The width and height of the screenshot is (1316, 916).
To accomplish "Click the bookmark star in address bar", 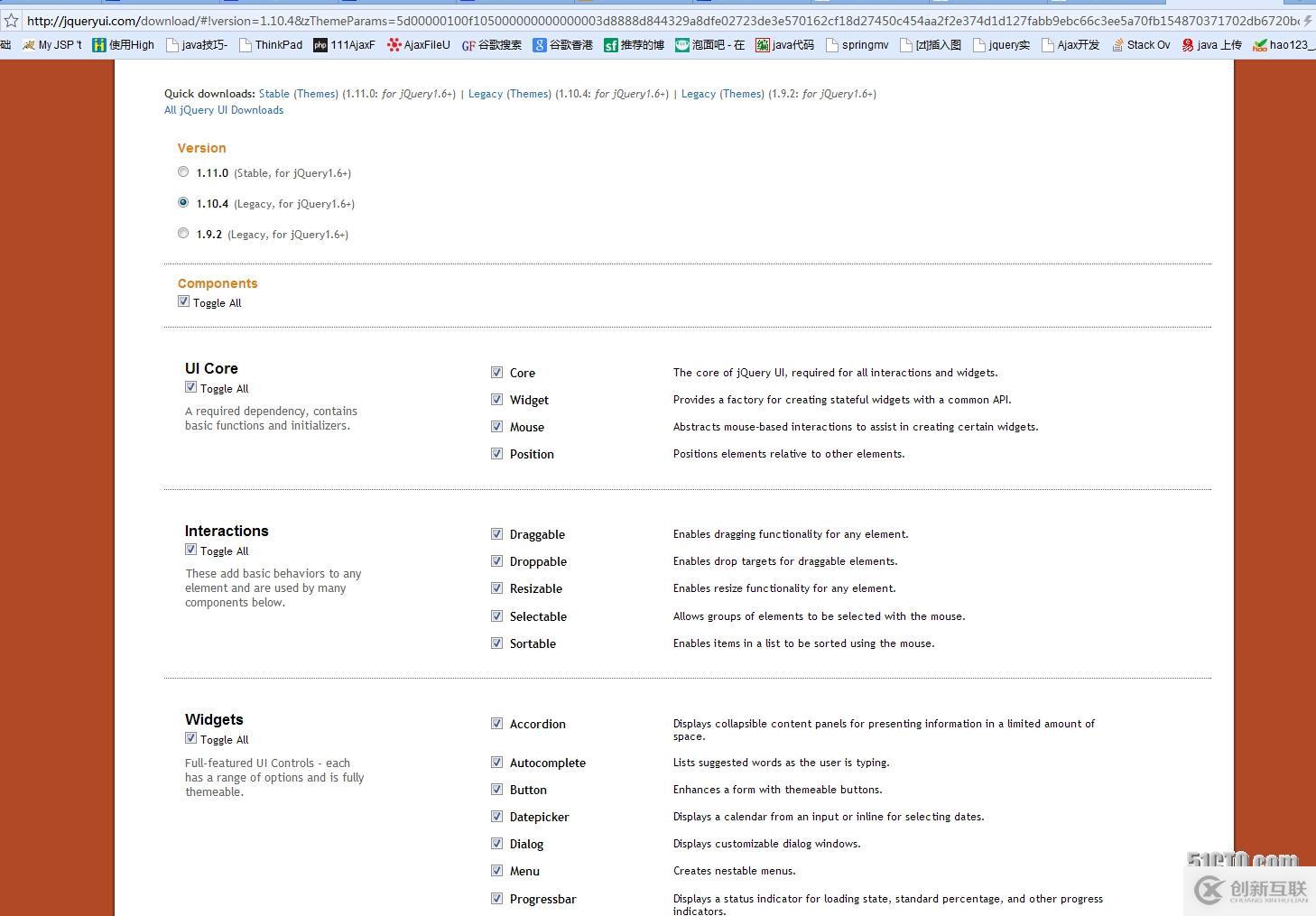I will tap(11, 20).
